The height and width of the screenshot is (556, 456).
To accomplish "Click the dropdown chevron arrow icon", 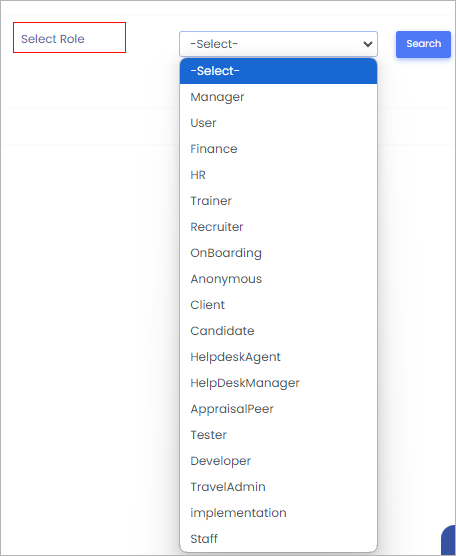I will pyautogui.click(x=368, y=44).
